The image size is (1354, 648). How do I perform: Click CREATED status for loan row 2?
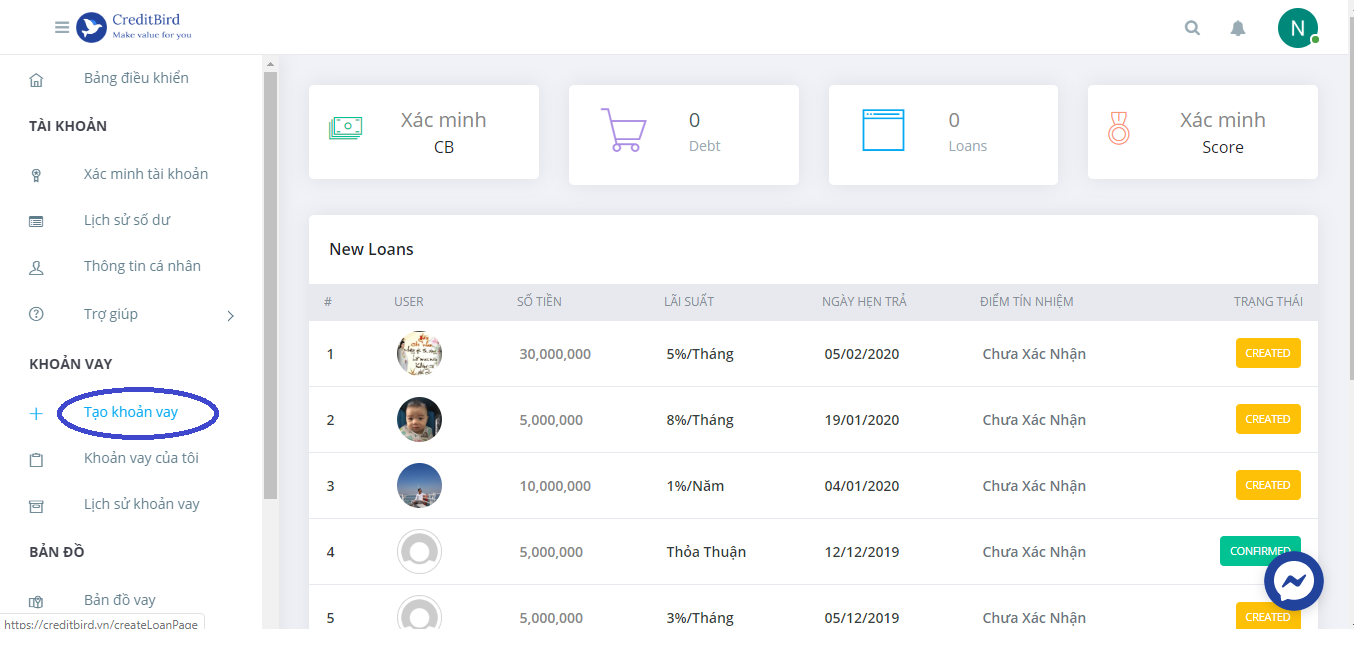(x=1268, y=419)
